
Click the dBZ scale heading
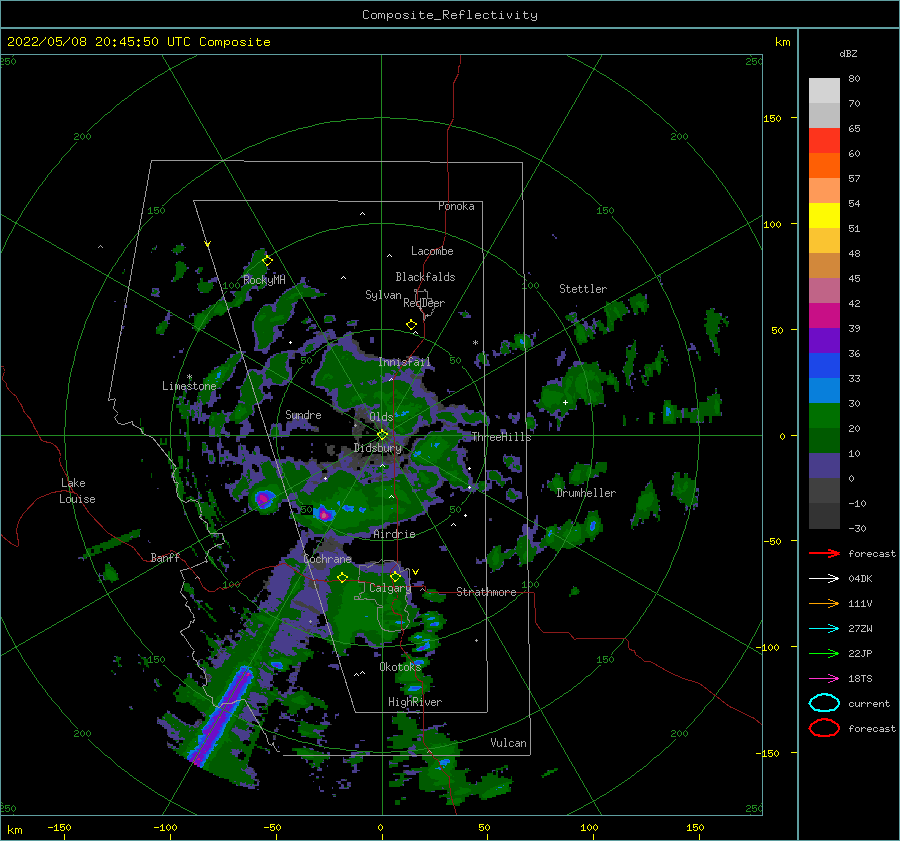tap(848, 53)
